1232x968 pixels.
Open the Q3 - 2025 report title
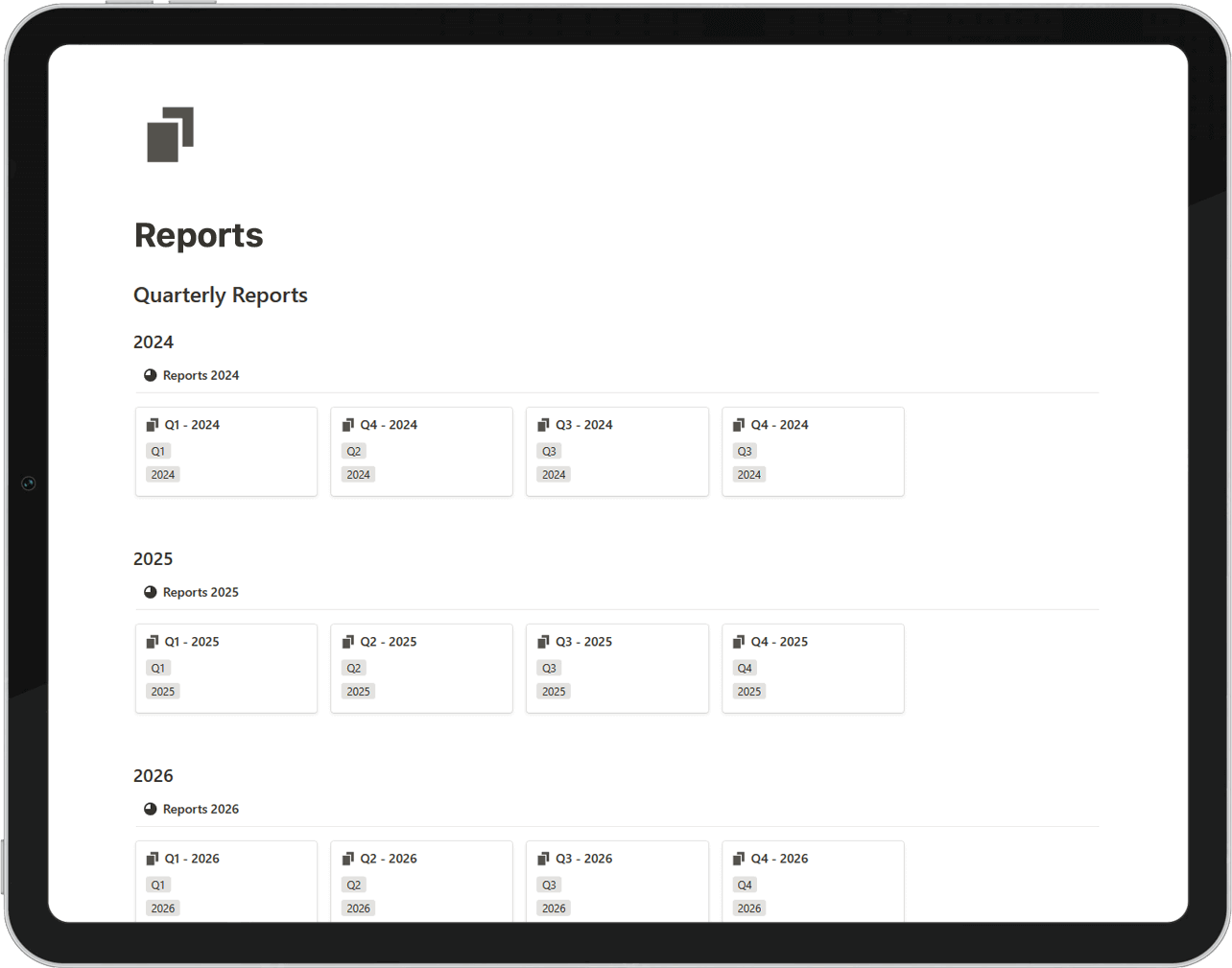(x=583, y=642)
